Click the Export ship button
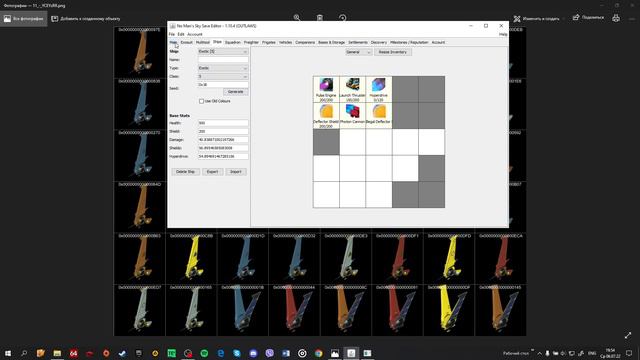This screenshot has width=640, height=360. coord(212,172)
